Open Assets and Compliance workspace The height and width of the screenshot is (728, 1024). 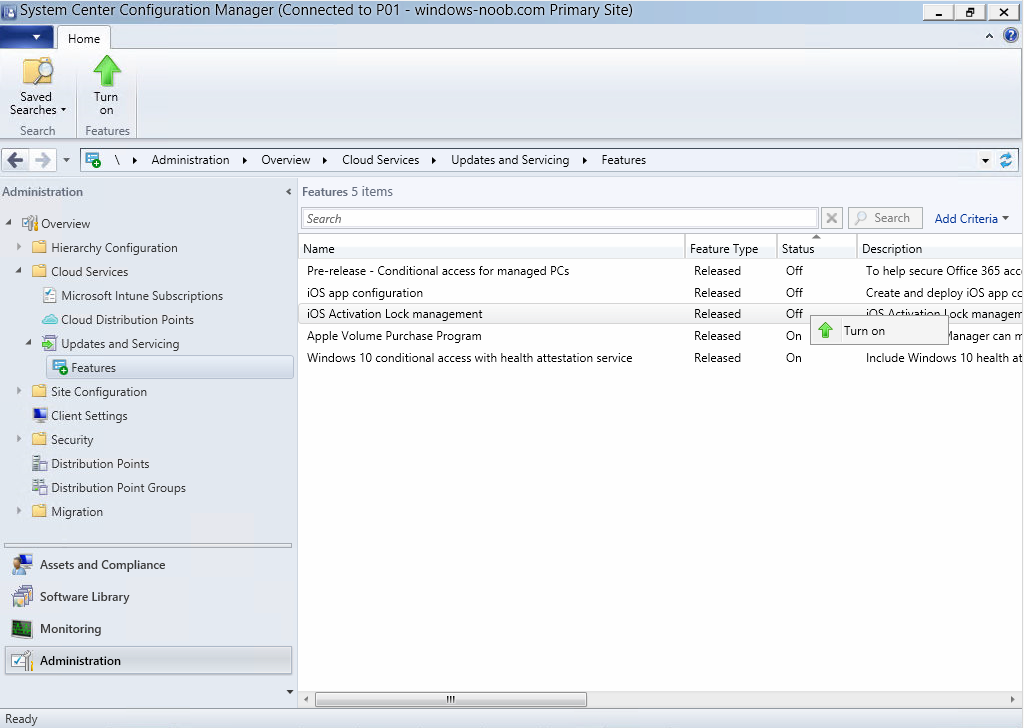(148, 565)
